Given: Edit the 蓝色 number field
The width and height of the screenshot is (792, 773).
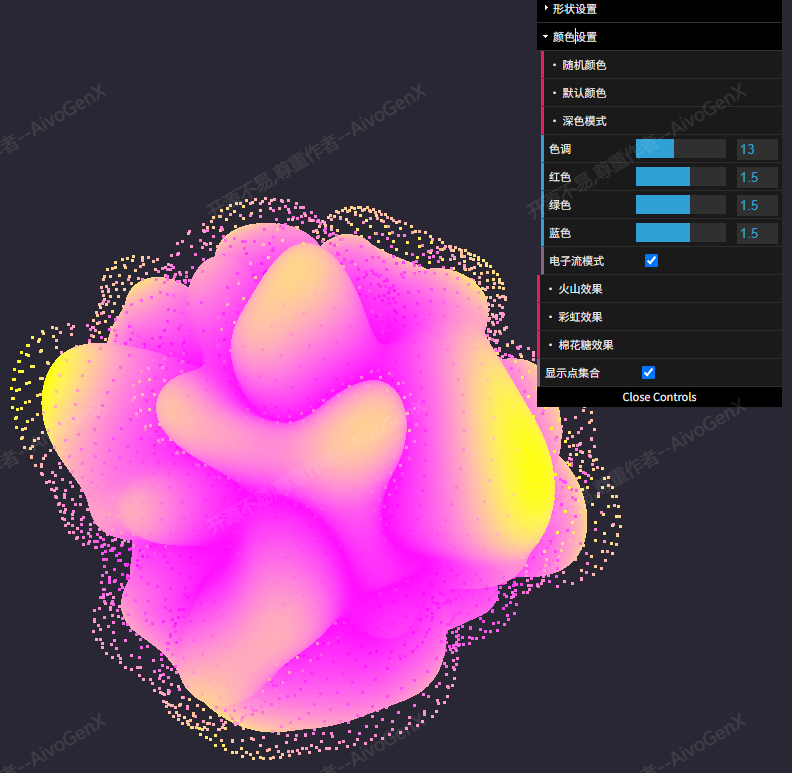Looking at the screenshot, I should 756,233.
